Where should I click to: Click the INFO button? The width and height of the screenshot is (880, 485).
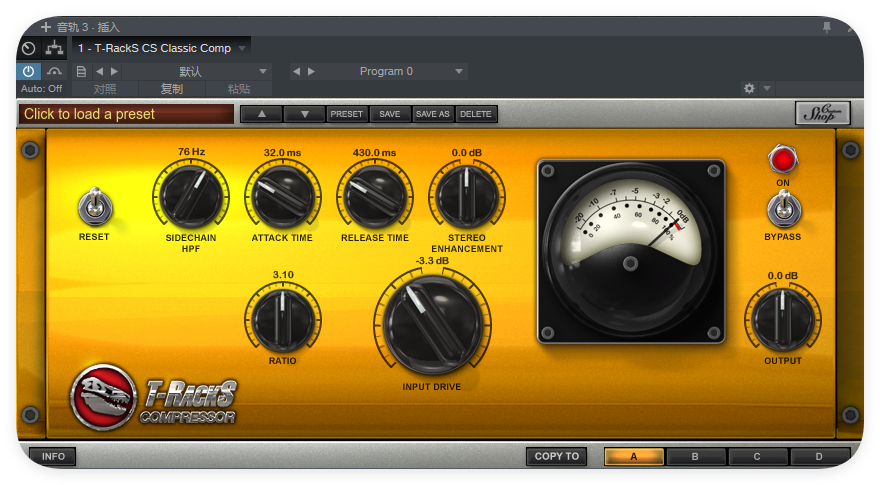tap(53, 456)
